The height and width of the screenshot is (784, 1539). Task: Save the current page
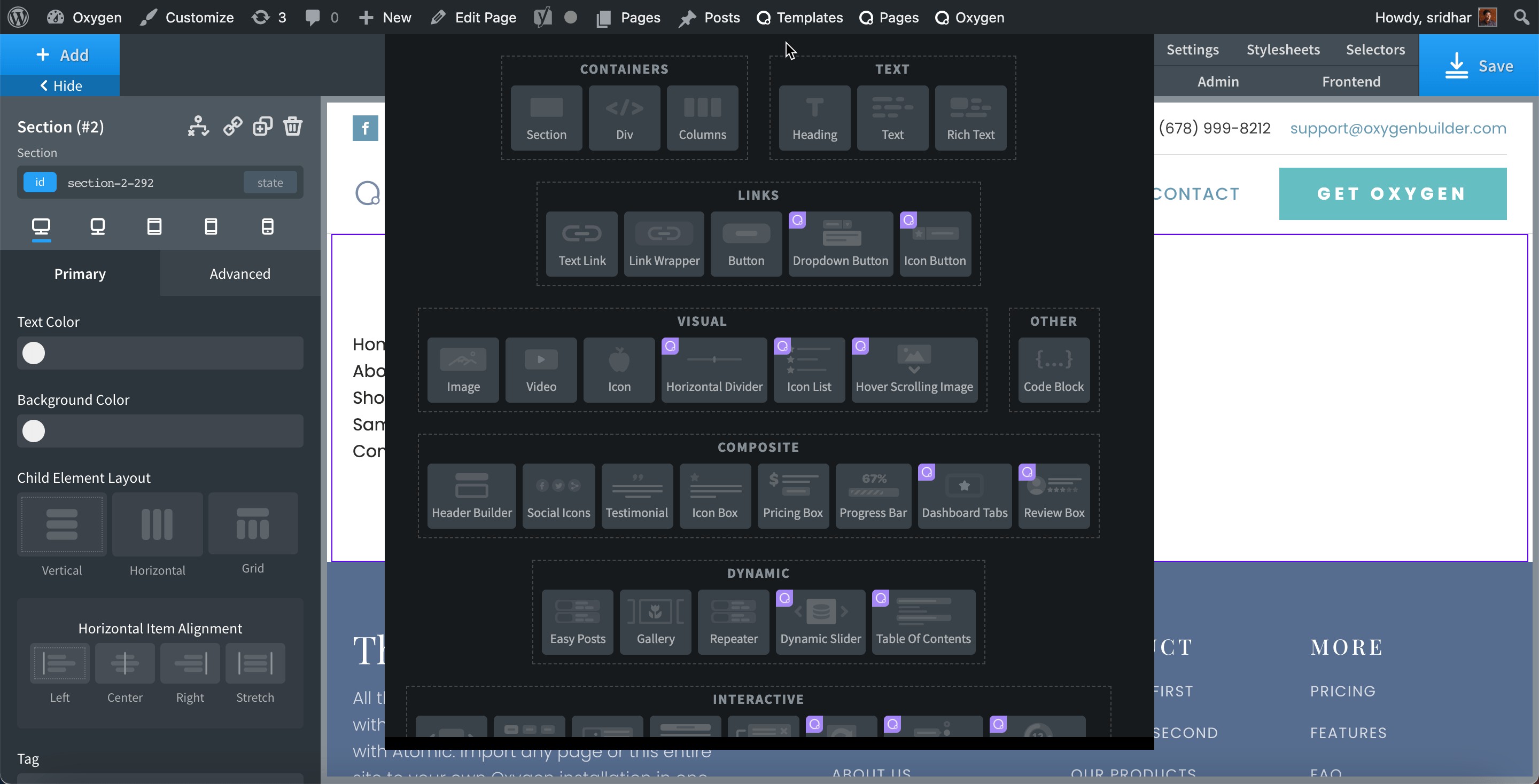tap(1480, 66)
